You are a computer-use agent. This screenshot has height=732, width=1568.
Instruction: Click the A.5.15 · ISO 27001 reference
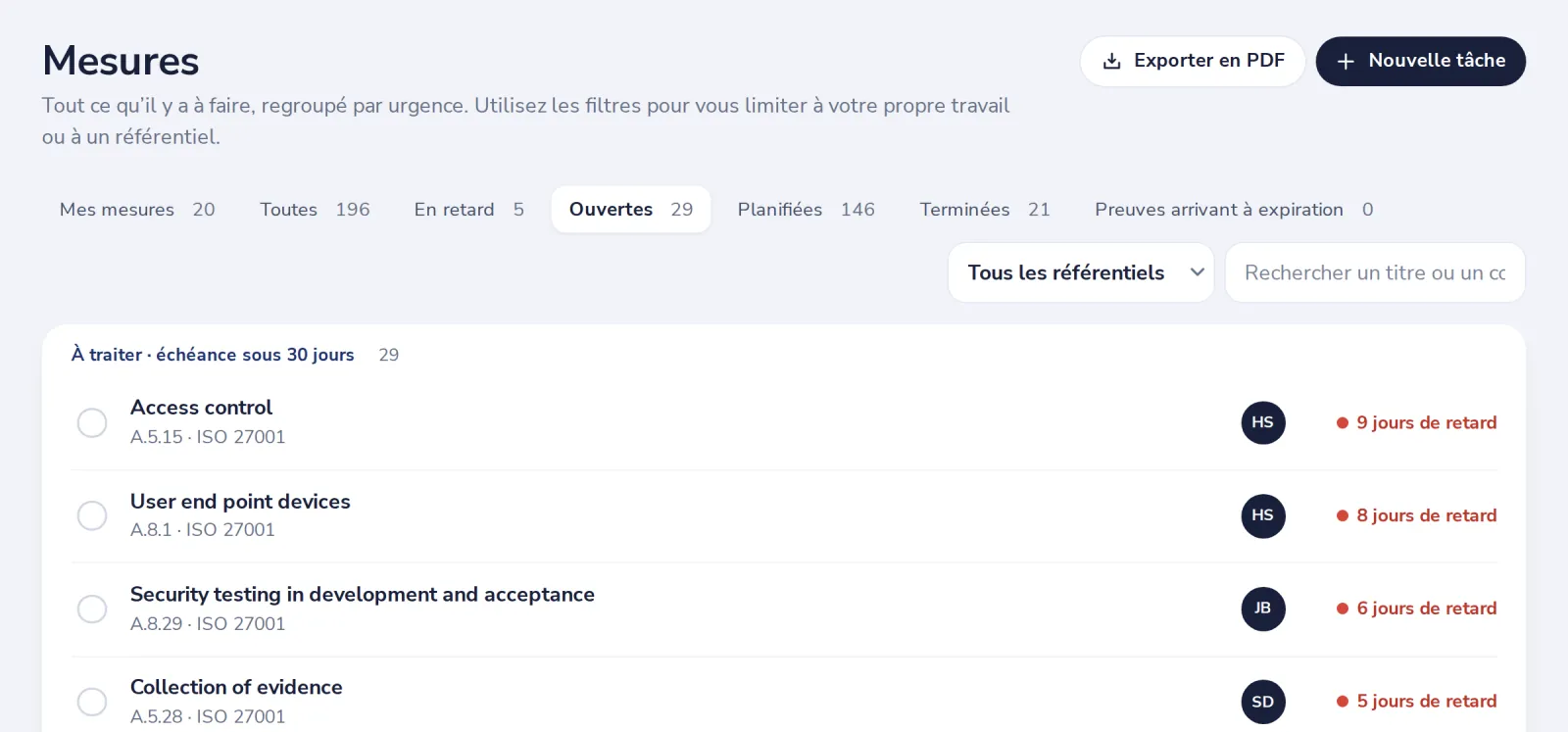[x=208, y=437]
